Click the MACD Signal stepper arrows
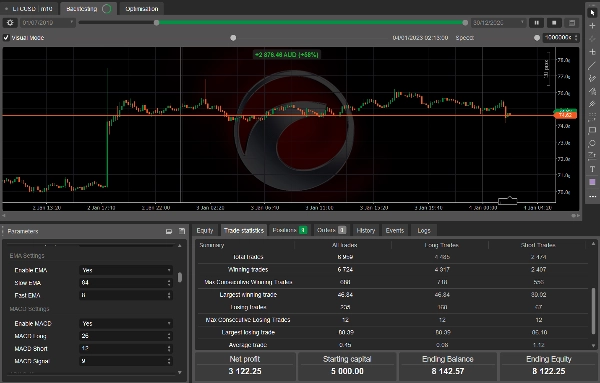The height and width of the screenshot is (383, 600). (169, 361)
